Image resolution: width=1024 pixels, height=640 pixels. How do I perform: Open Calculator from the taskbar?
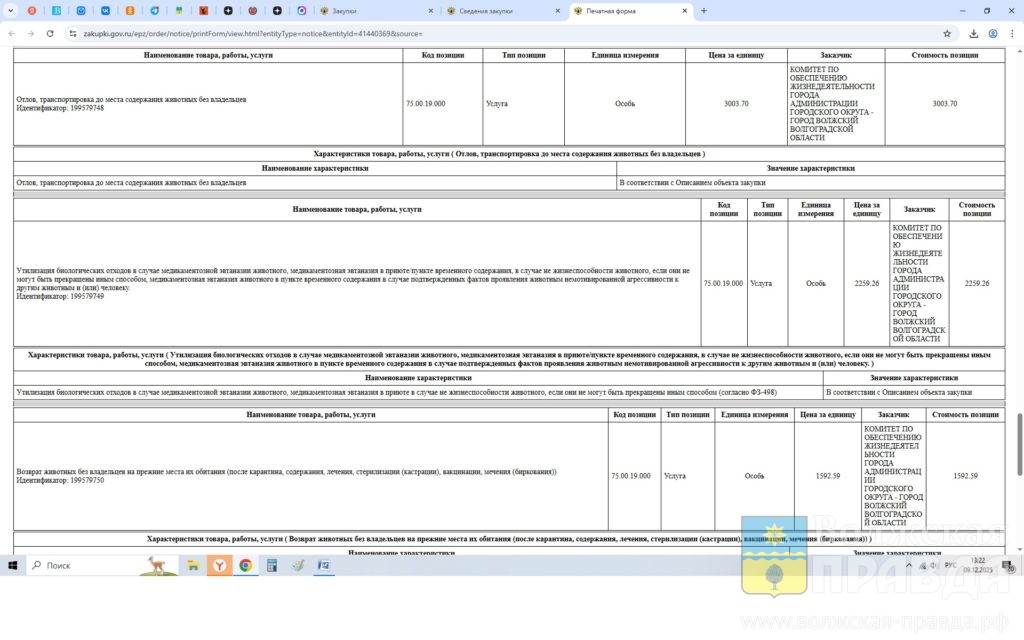click(x=271, y=565)
